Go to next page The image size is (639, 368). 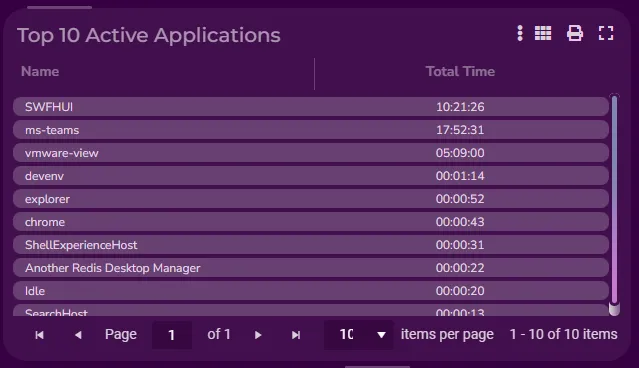[x=258, y=335]
